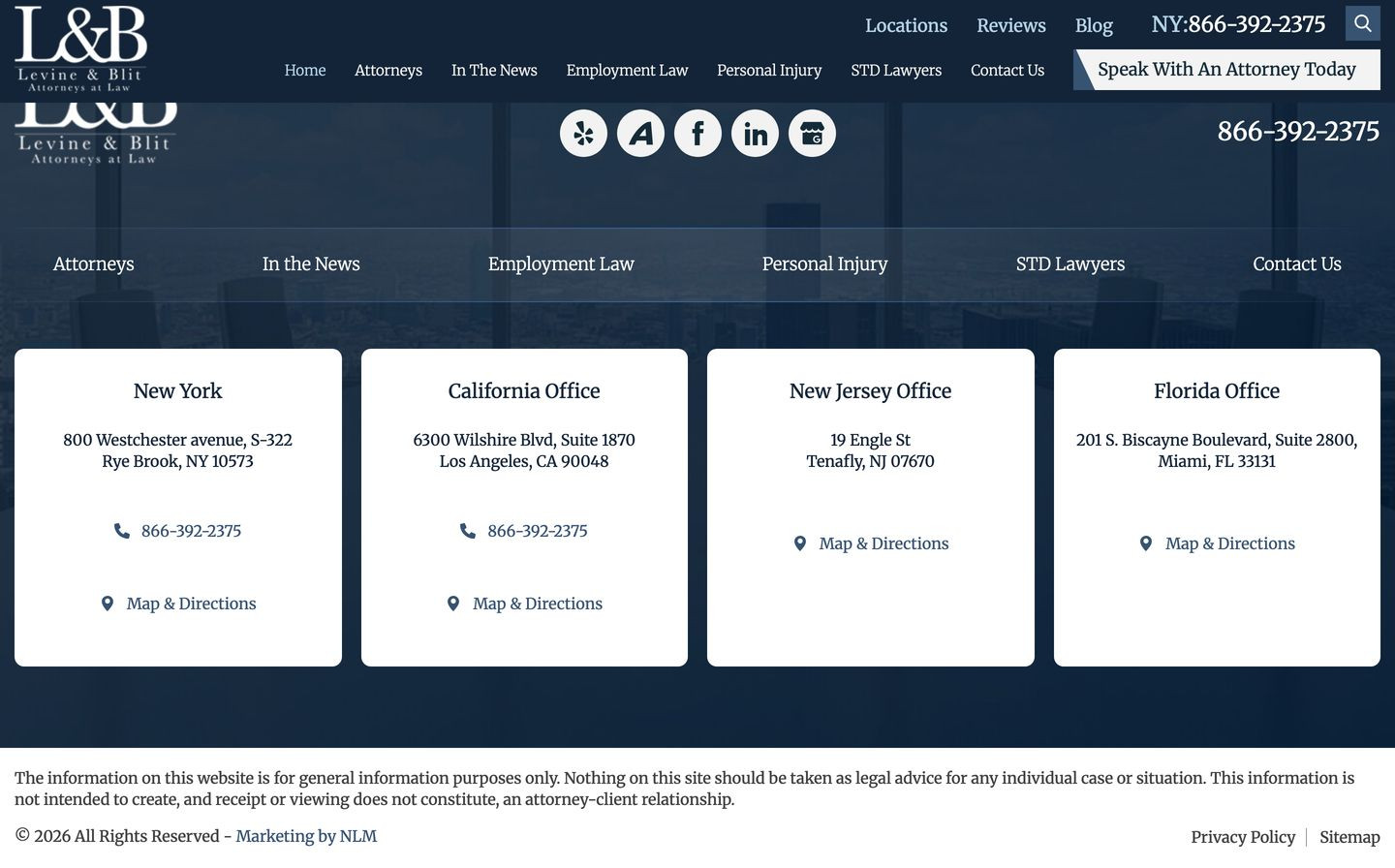Open the LinkedIn social icon
1395x868 pixels.
click(x=755, y=134)
